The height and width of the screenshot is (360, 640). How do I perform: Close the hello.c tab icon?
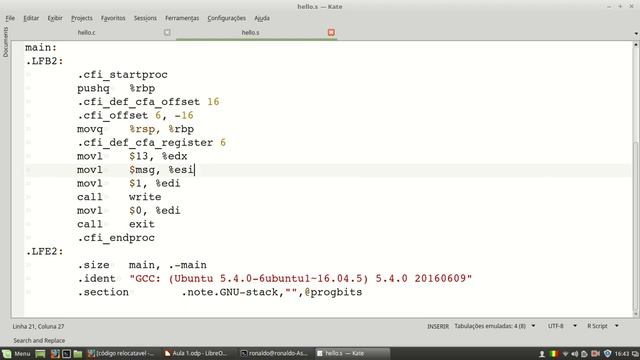click(167, 32)
